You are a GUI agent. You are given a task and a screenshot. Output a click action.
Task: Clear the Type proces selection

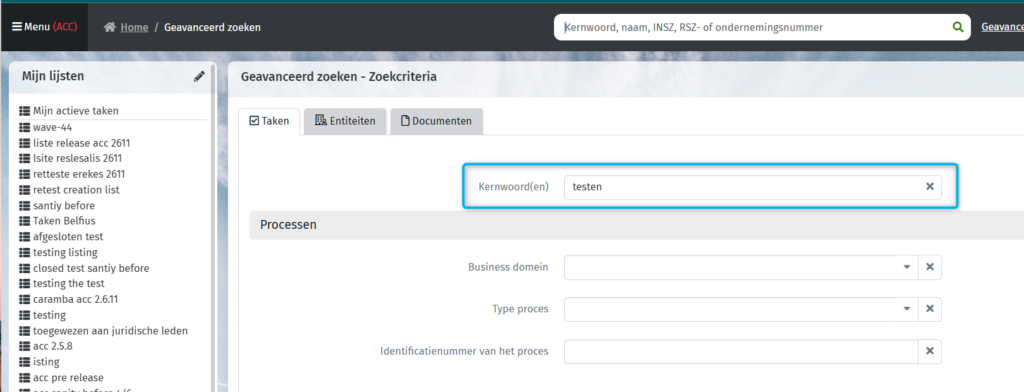point(930,309)
